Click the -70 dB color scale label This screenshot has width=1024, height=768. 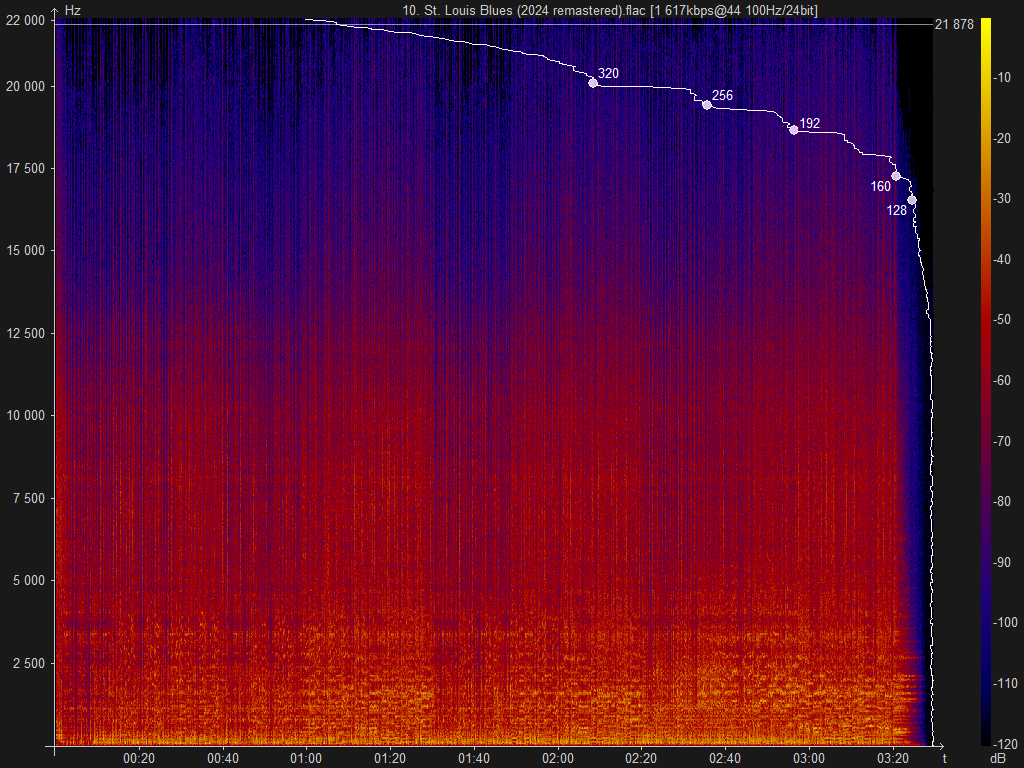[1002, 441]
